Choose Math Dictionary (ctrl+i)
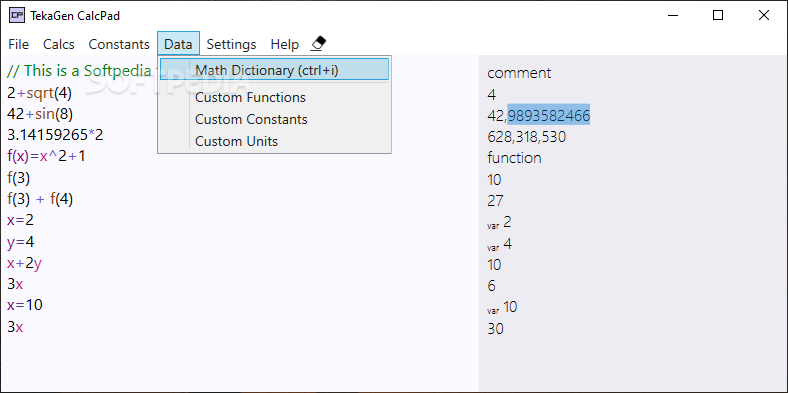The height and width of the screenshot is (393, 788). 274,69
